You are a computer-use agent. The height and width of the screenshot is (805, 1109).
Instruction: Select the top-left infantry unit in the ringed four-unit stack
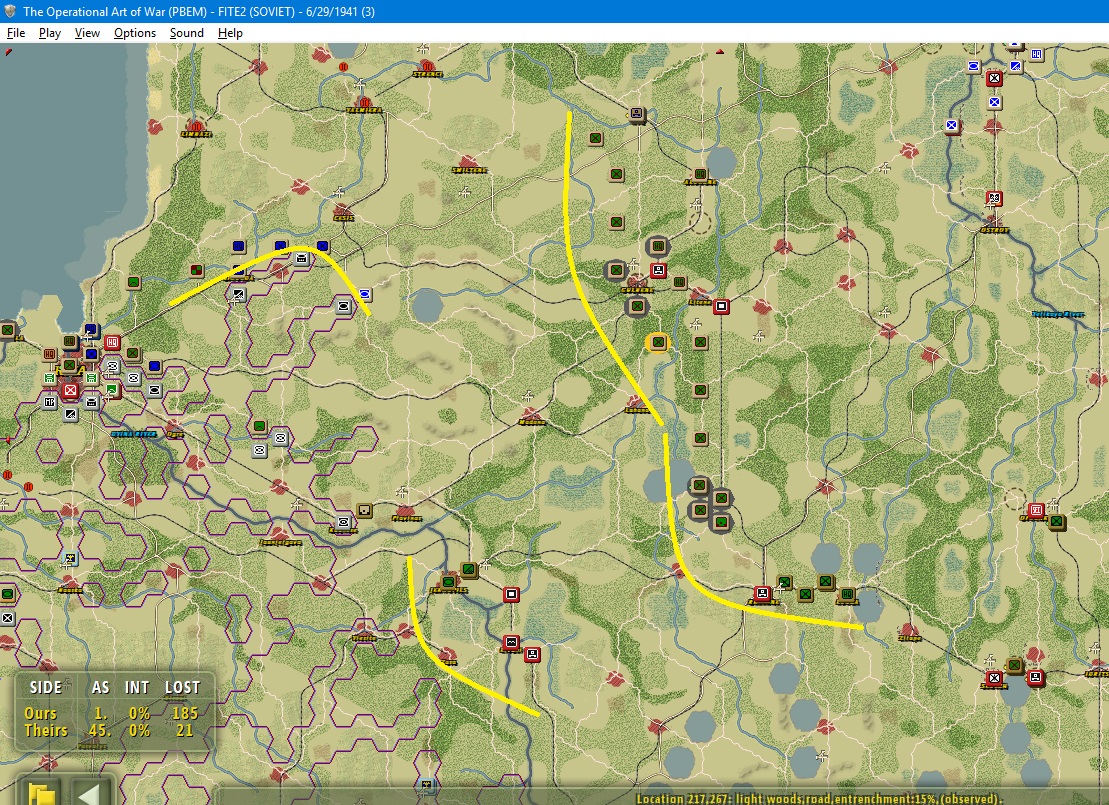699,485
